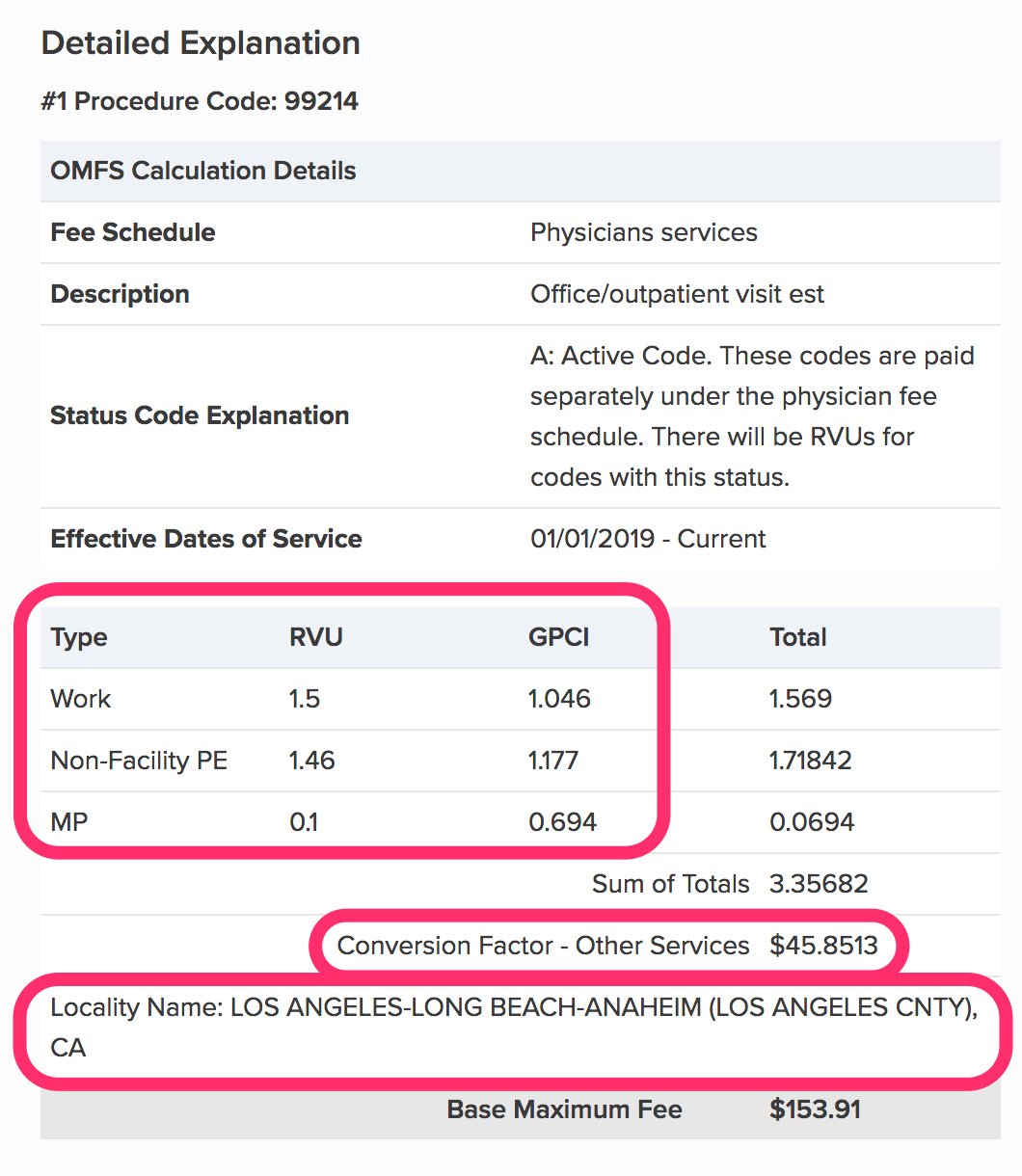
Task: Click the Work total 1.569
Action: pos(800,699)
